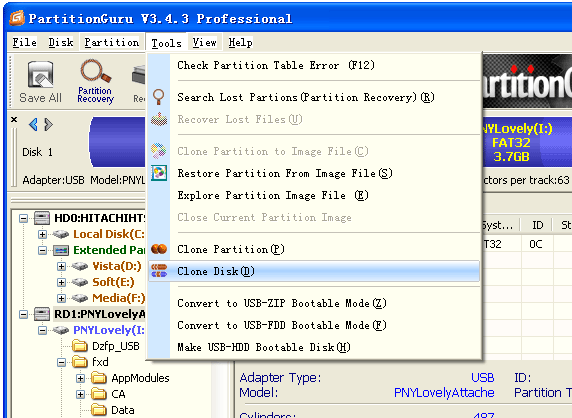Go to previous disk with left arrow

[x=33, y=124]
